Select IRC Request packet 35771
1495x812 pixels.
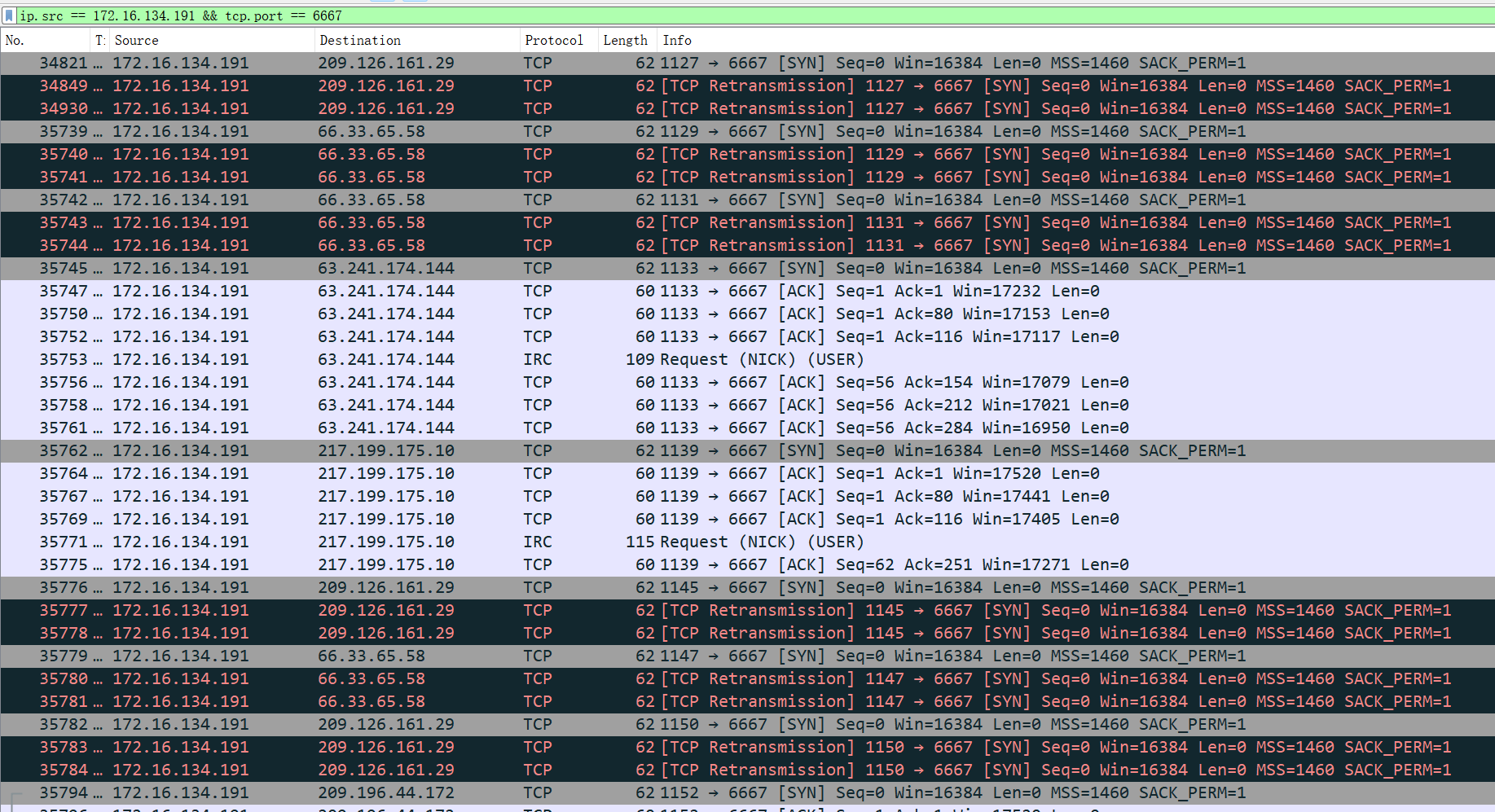[x=747, y=542]
